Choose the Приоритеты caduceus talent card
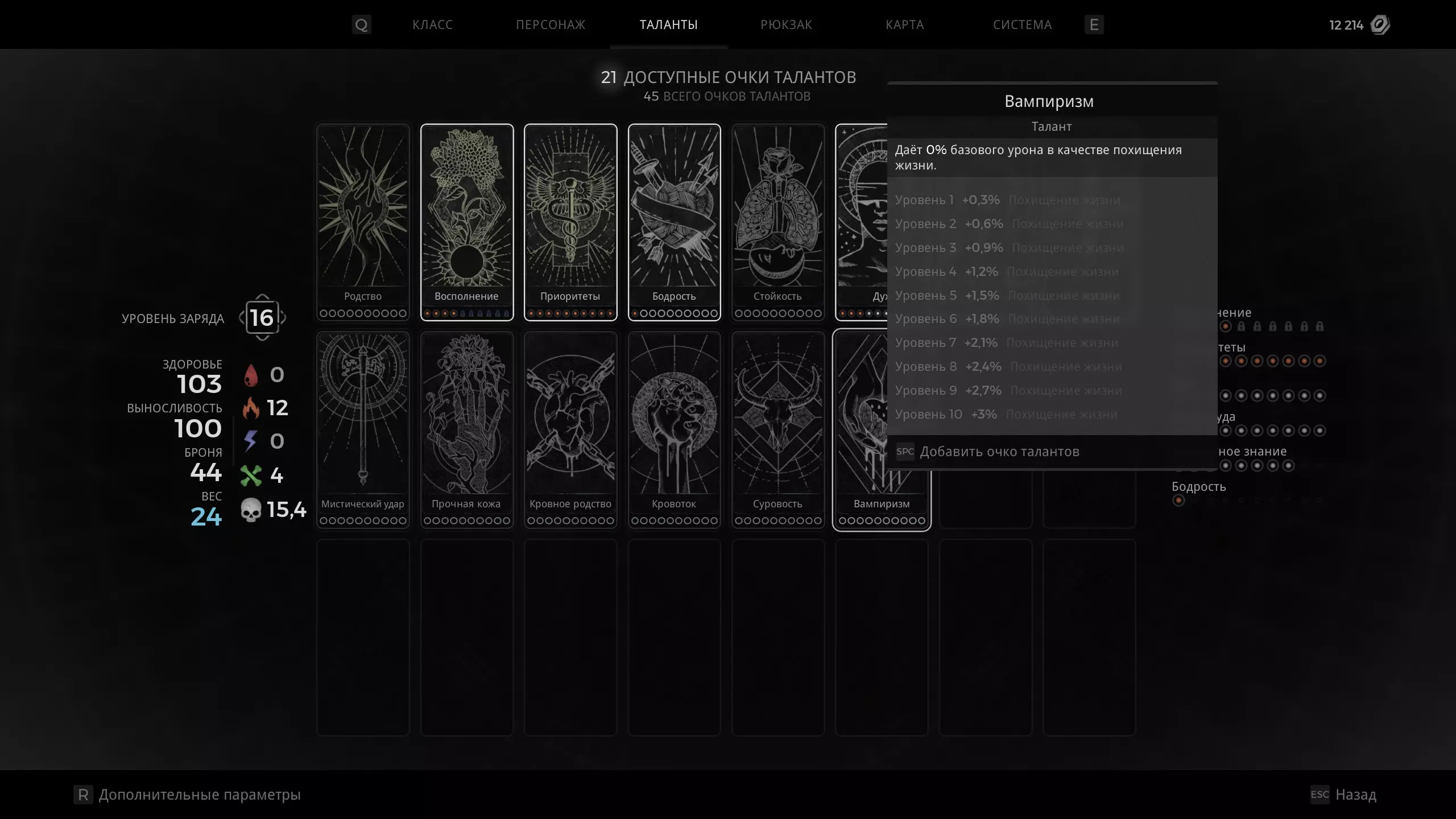The image size is (1456, 819). click(x=570, y=222)
